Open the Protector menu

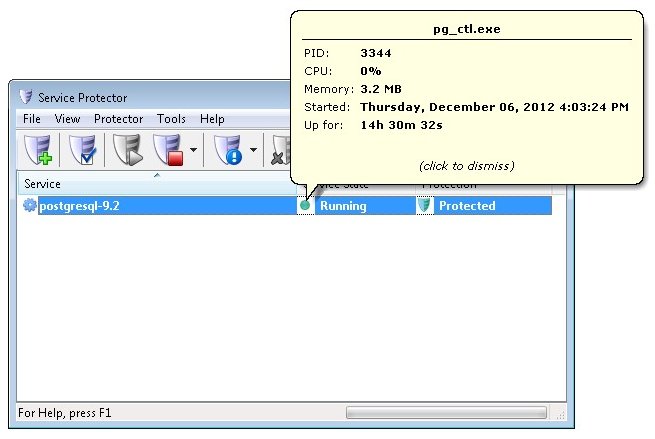[x=118, y=119]
